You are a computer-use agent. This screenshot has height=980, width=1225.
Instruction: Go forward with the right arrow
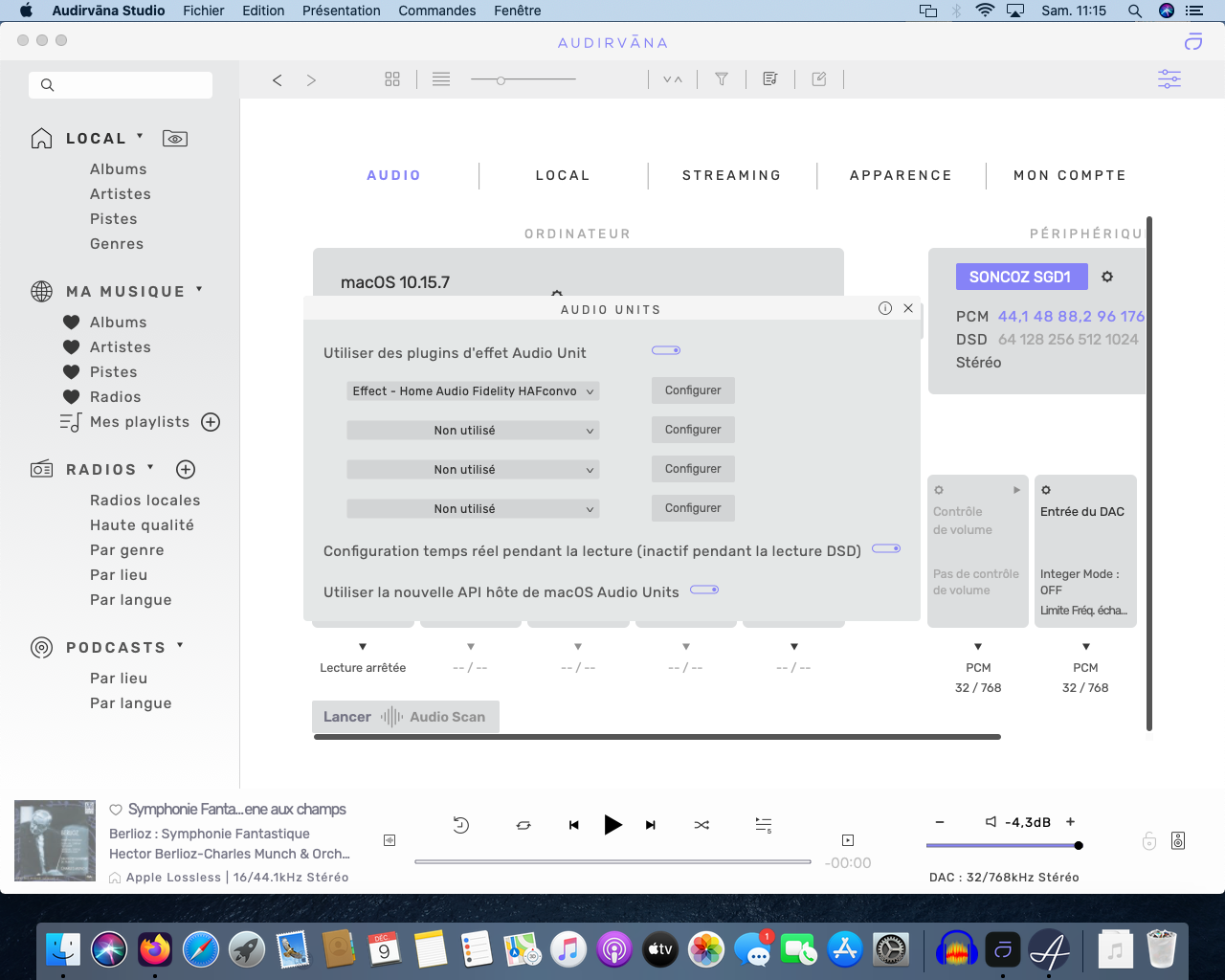(311, 80)
